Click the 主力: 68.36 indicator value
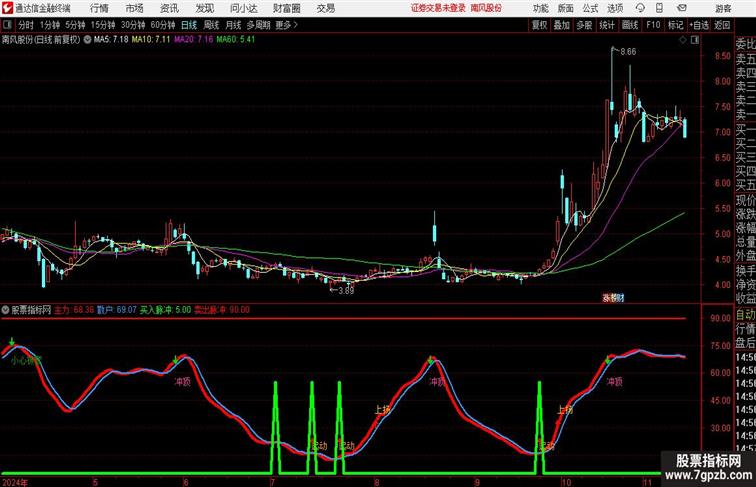This screenshot has width=756, height=487. pos(74,310)
